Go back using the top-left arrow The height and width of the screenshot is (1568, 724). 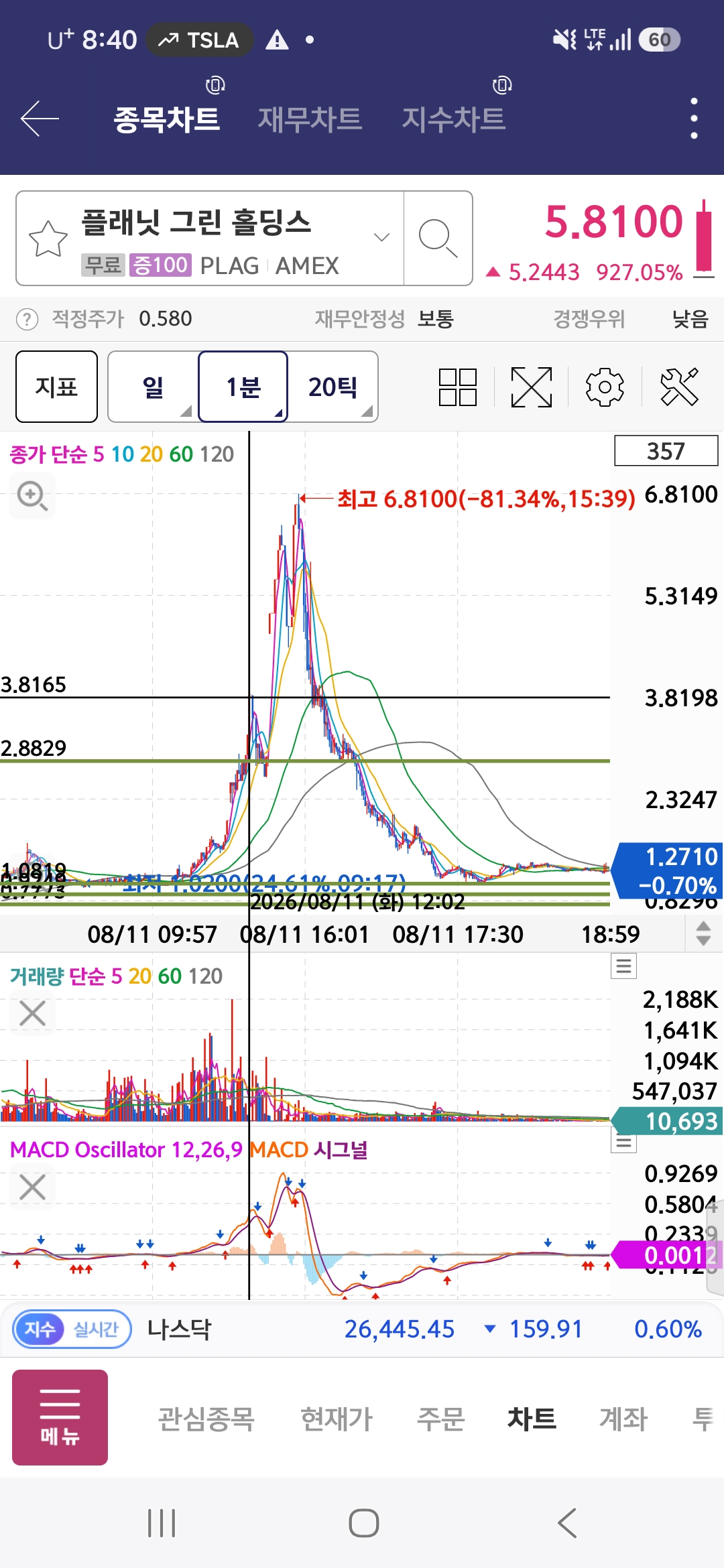pyautogui.click(x=40, y=119)
